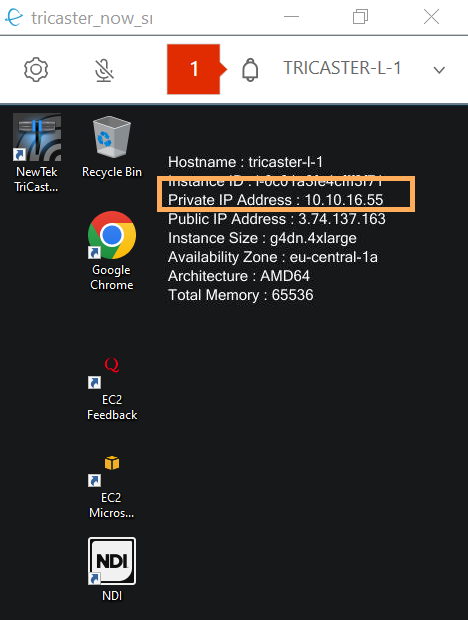This screenshot has height=620, width=468.
Task: Select the NDI desktop shortcut icon
Action: [x=112, y=569]
